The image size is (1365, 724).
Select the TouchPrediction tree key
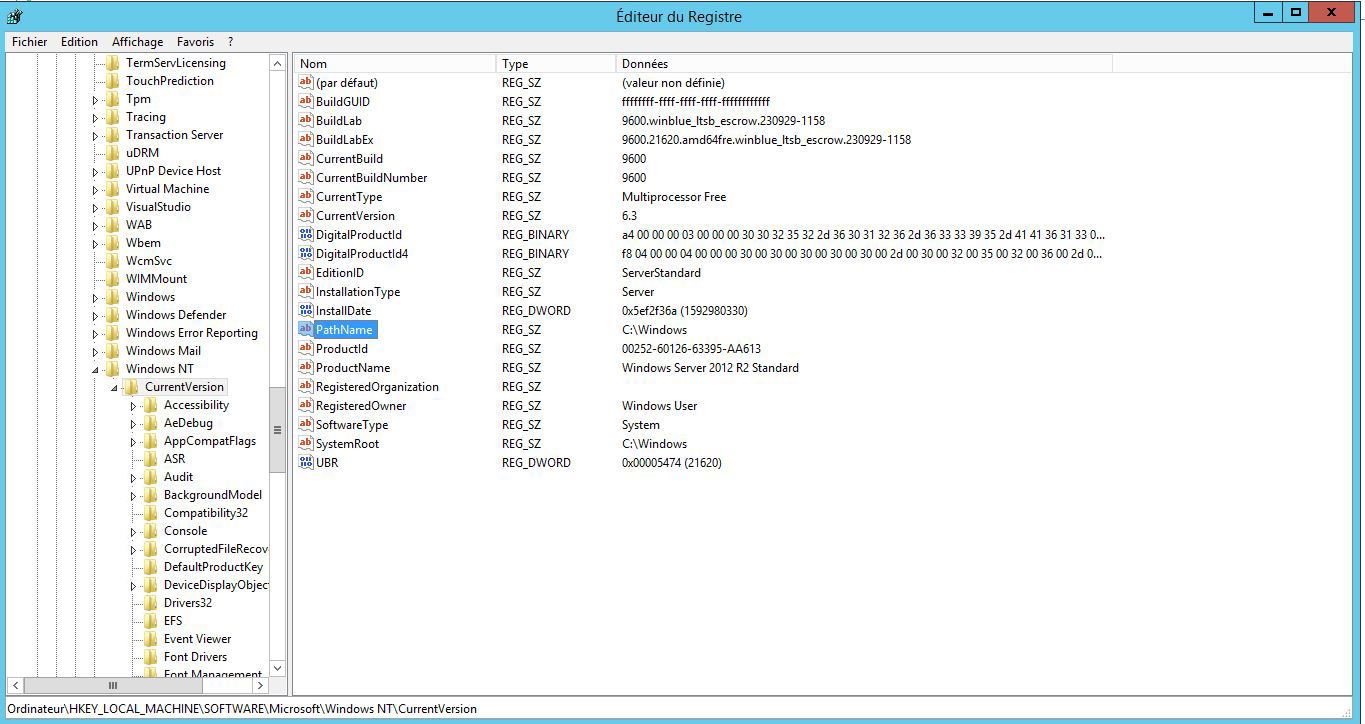[x=170, y=81]
